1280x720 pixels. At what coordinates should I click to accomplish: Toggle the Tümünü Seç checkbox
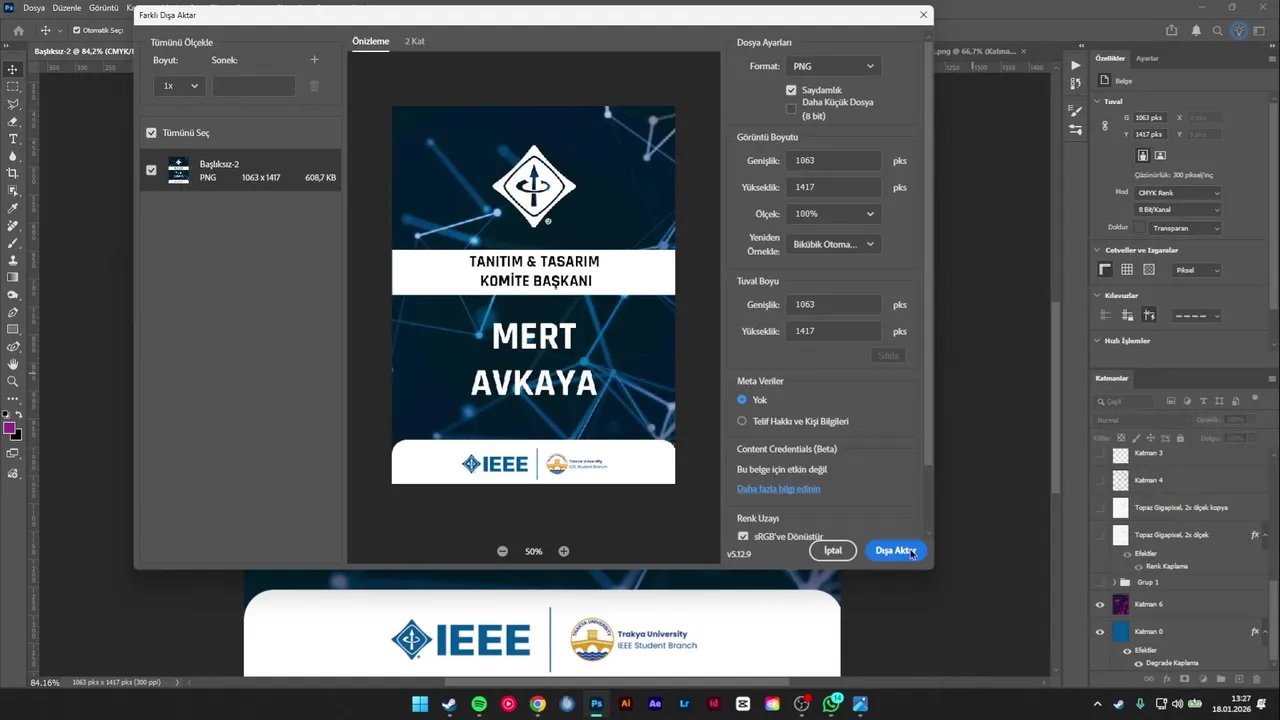point(151,133)
